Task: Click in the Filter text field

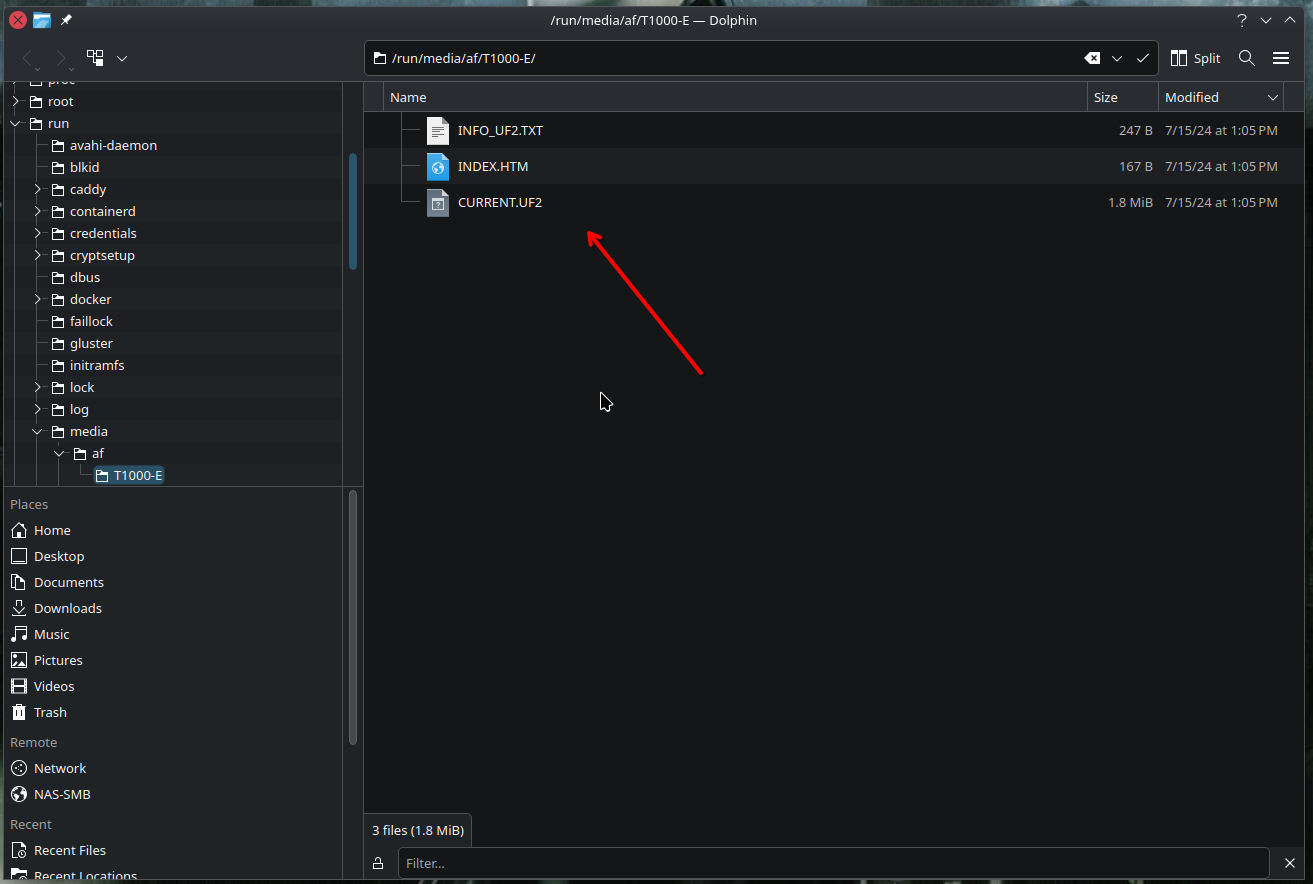Action: point(832,863)
